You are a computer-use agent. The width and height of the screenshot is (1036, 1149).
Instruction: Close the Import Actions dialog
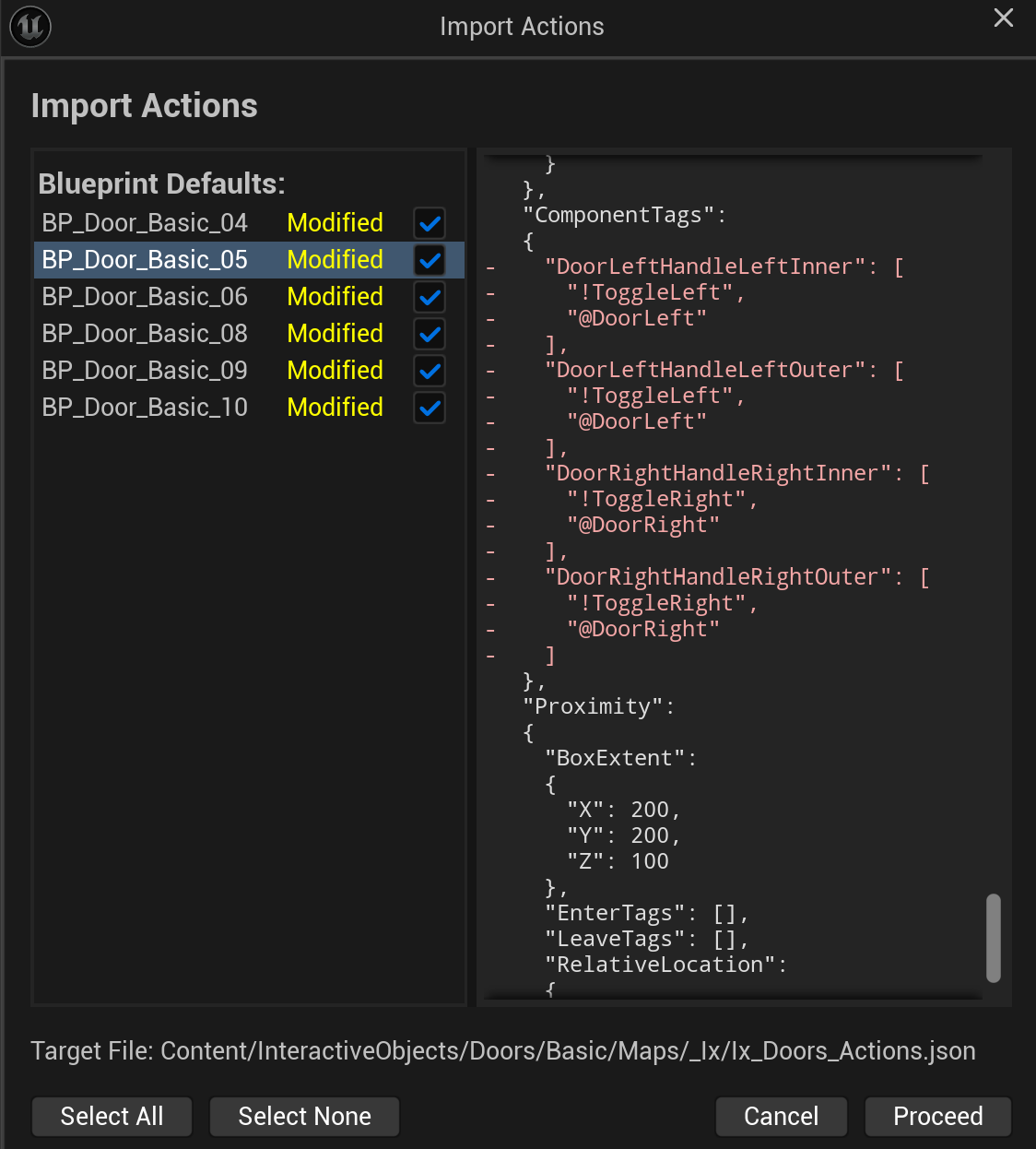[1004, 18]
